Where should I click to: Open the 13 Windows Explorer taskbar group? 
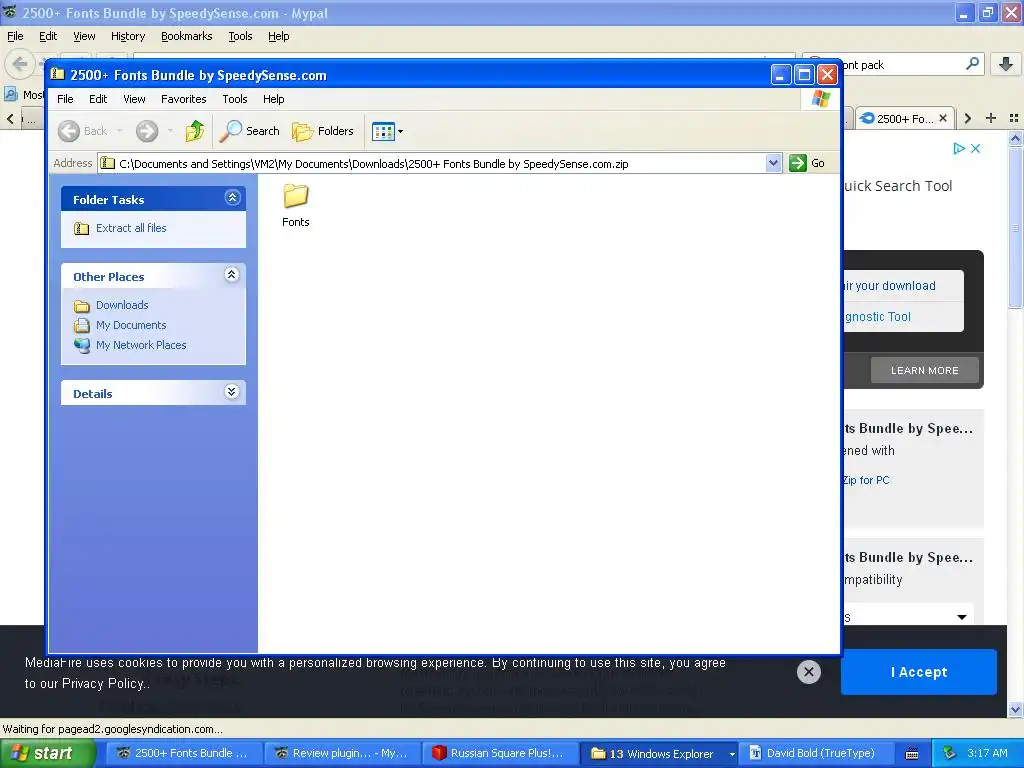[660, 753]
